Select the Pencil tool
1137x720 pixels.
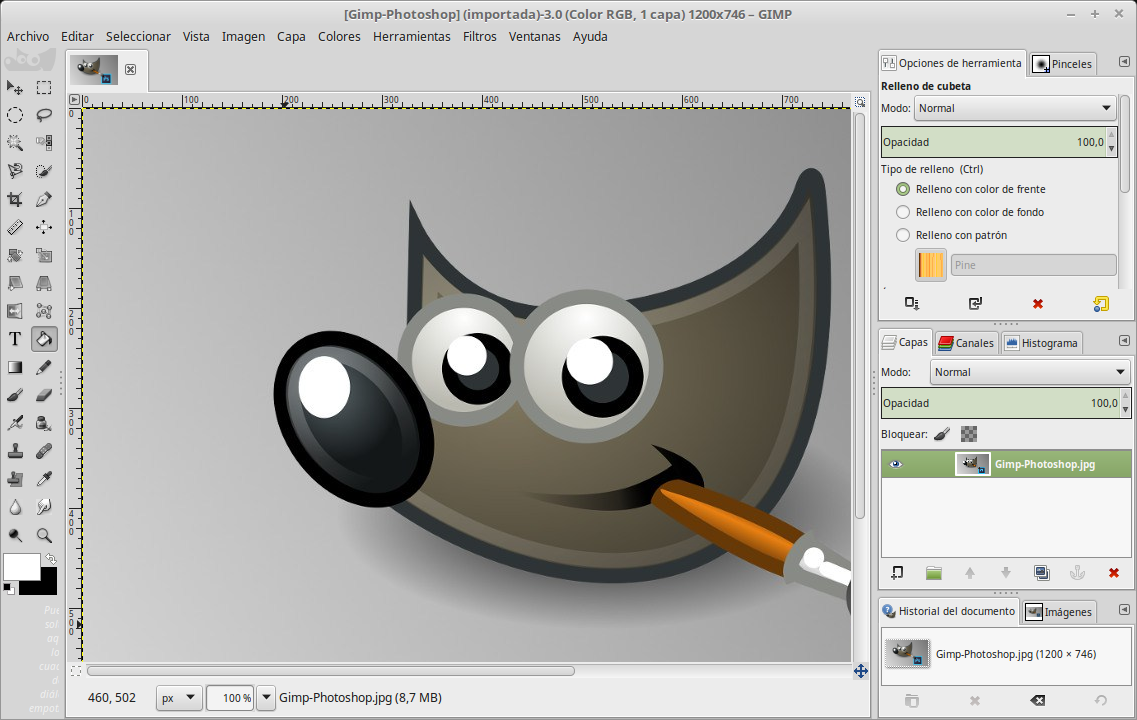pos(44,367)
